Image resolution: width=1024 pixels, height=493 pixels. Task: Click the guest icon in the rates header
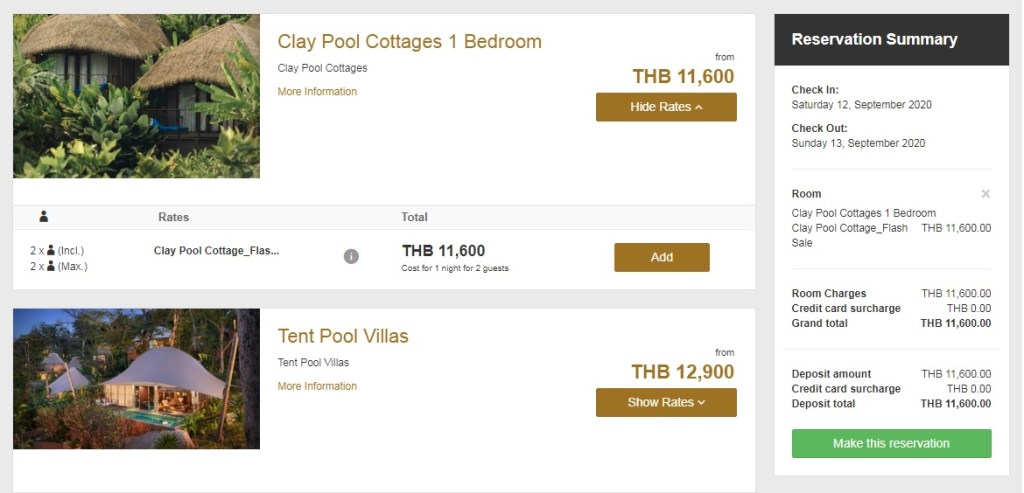pos(44,217)
